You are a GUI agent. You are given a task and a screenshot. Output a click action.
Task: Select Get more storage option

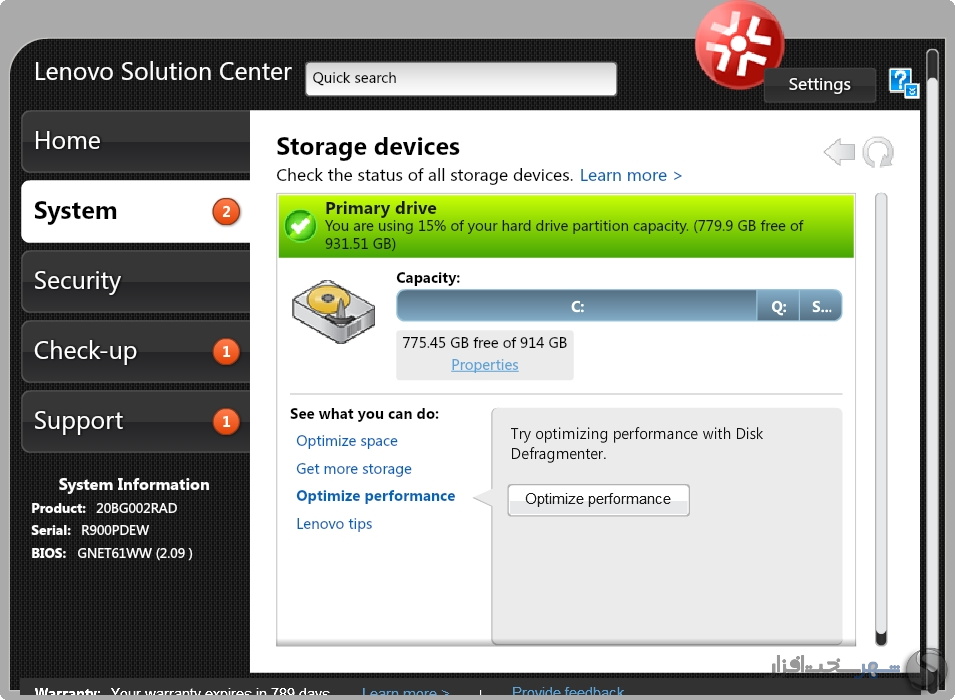click(354, 468)
